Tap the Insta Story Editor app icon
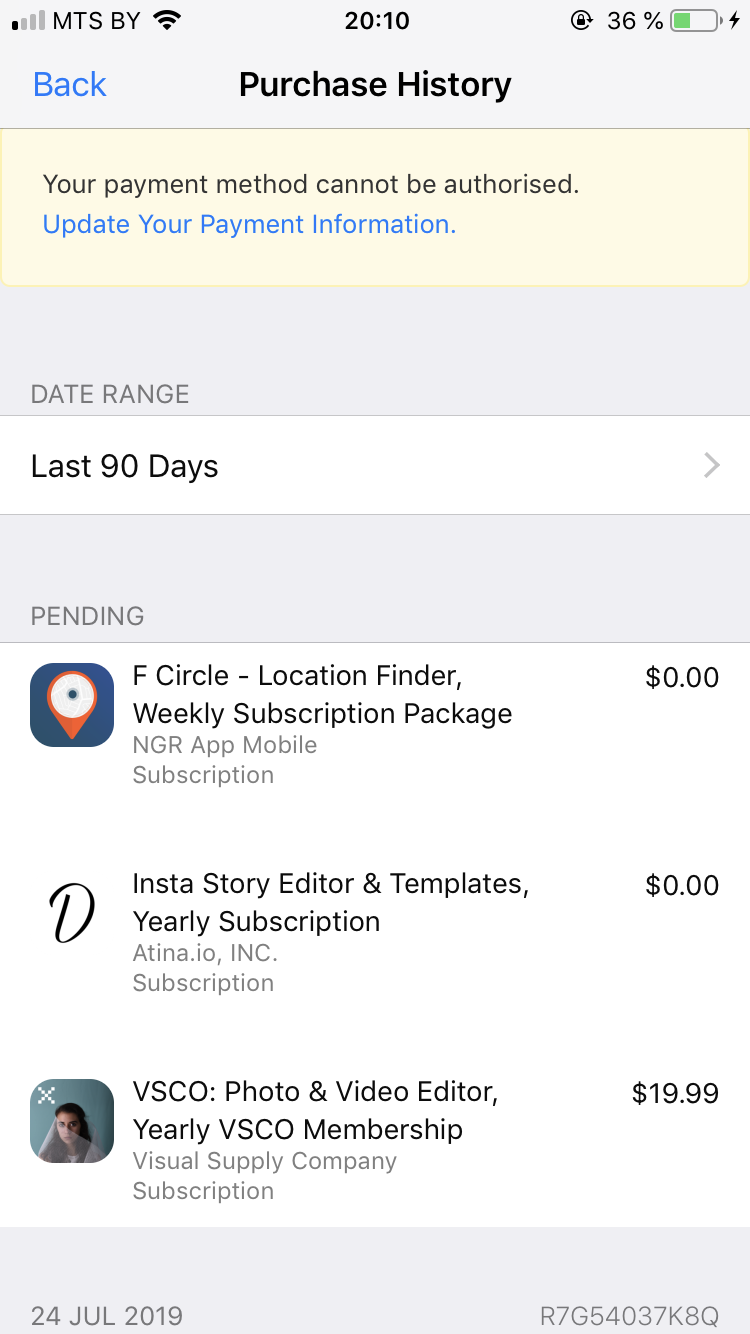750x1334 pixels. pyautogui.click(x=72, y=913)
